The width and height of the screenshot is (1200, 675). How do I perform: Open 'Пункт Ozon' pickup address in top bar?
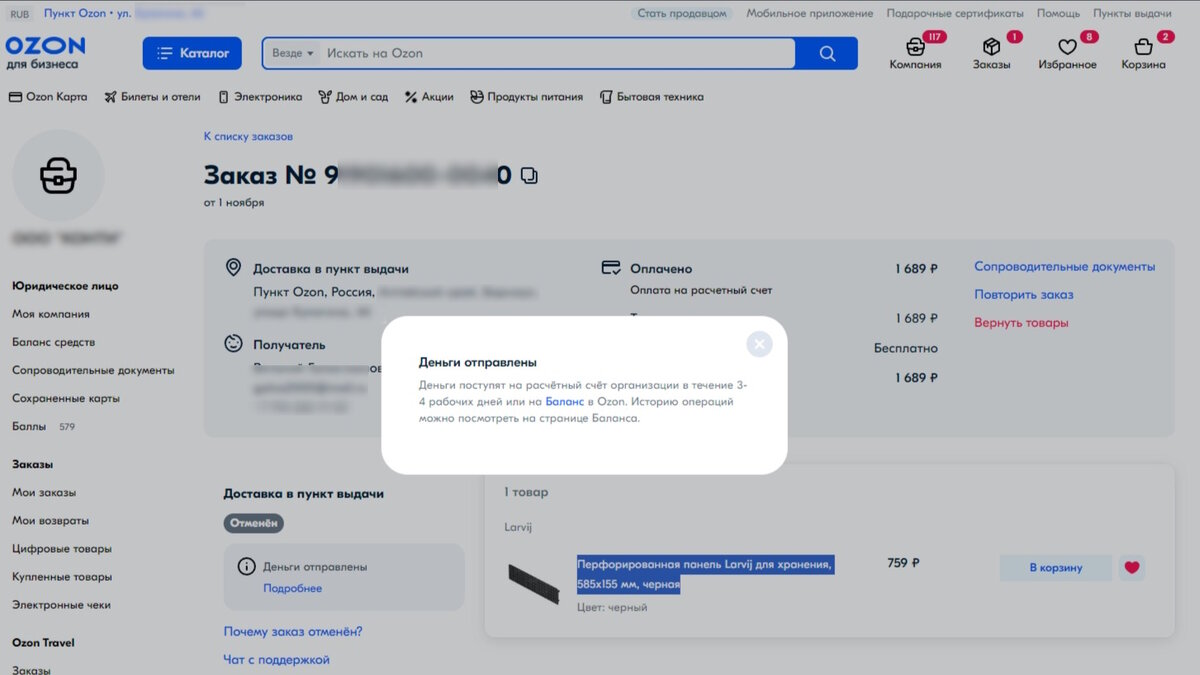[x=124, y=14]
